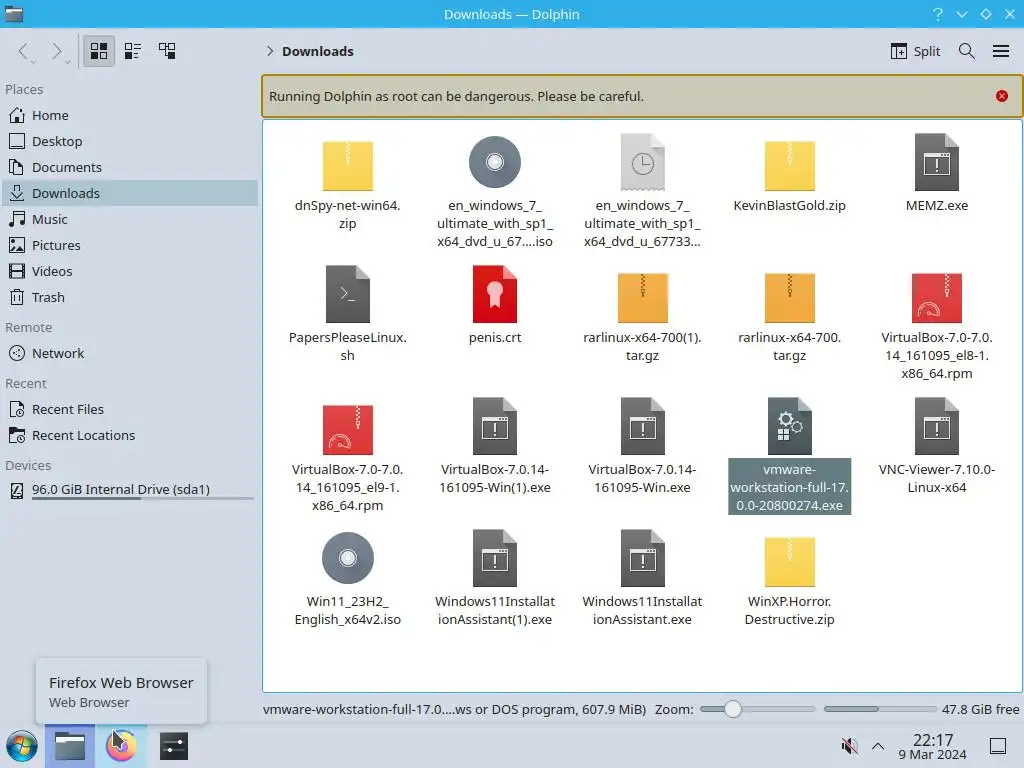Open Recent Files entry
This screenshot has height=768, width=1024.
[129, 409]
